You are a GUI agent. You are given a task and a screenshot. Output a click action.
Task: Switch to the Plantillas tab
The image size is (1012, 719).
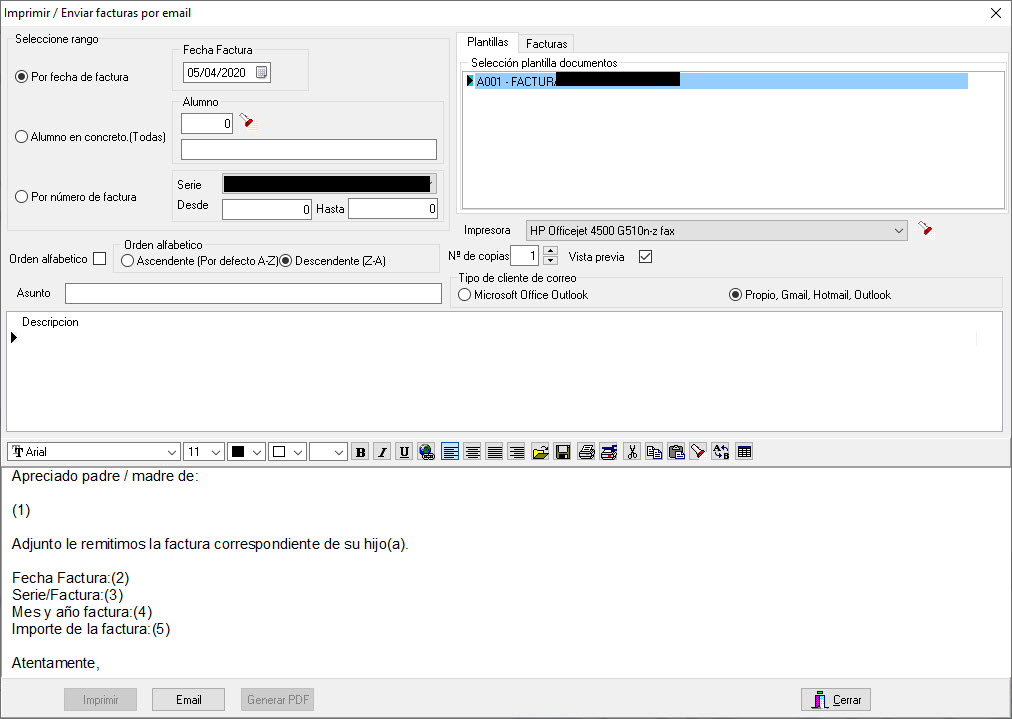point(487,42)
